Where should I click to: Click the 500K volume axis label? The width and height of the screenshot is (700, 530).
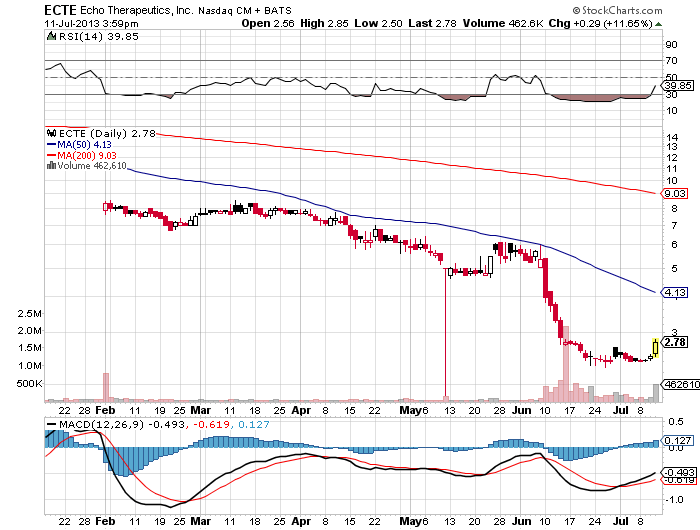(x=29, y=384)
